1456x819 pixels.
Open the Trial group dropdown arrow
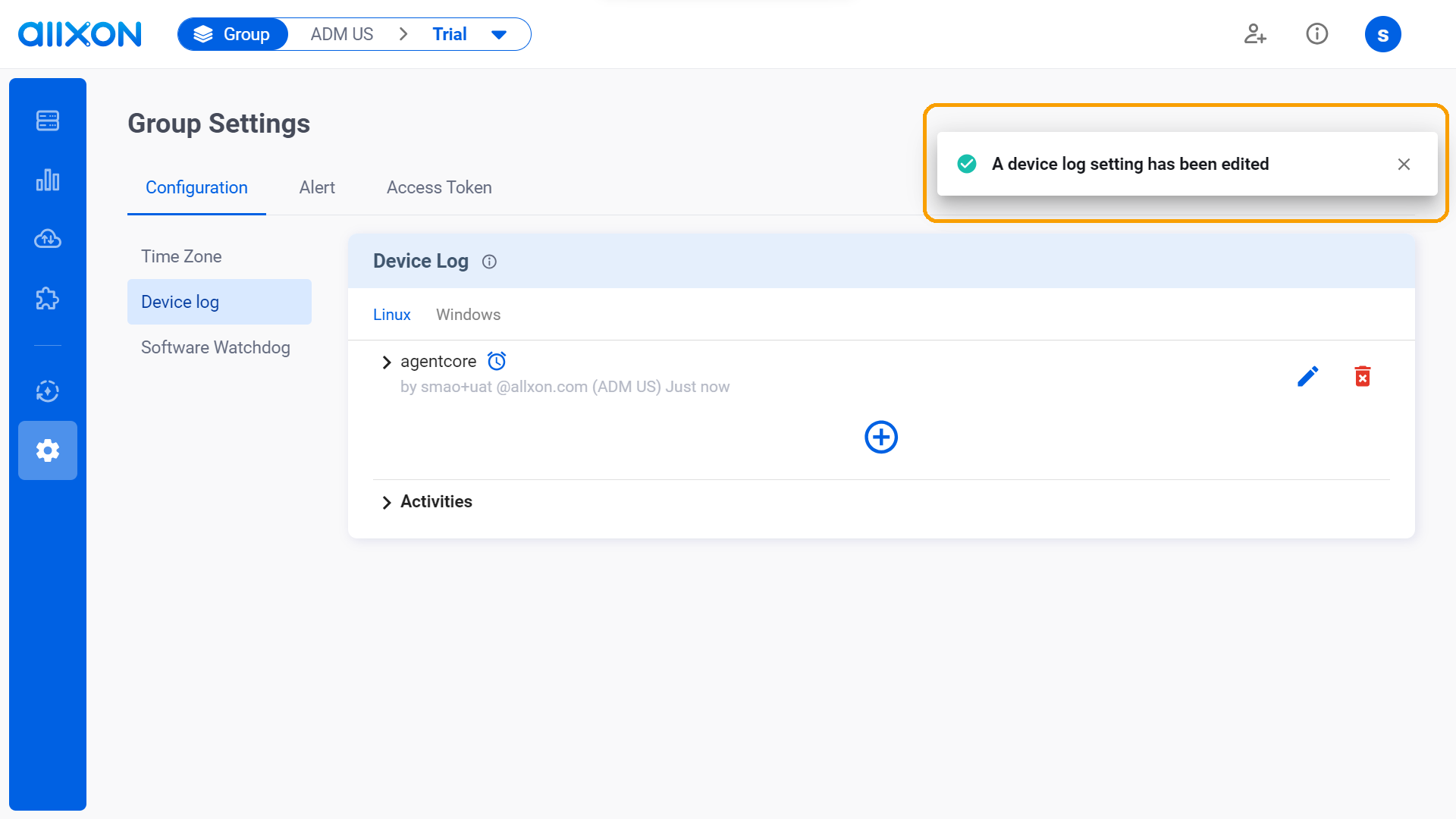click(x=499, y=35)
